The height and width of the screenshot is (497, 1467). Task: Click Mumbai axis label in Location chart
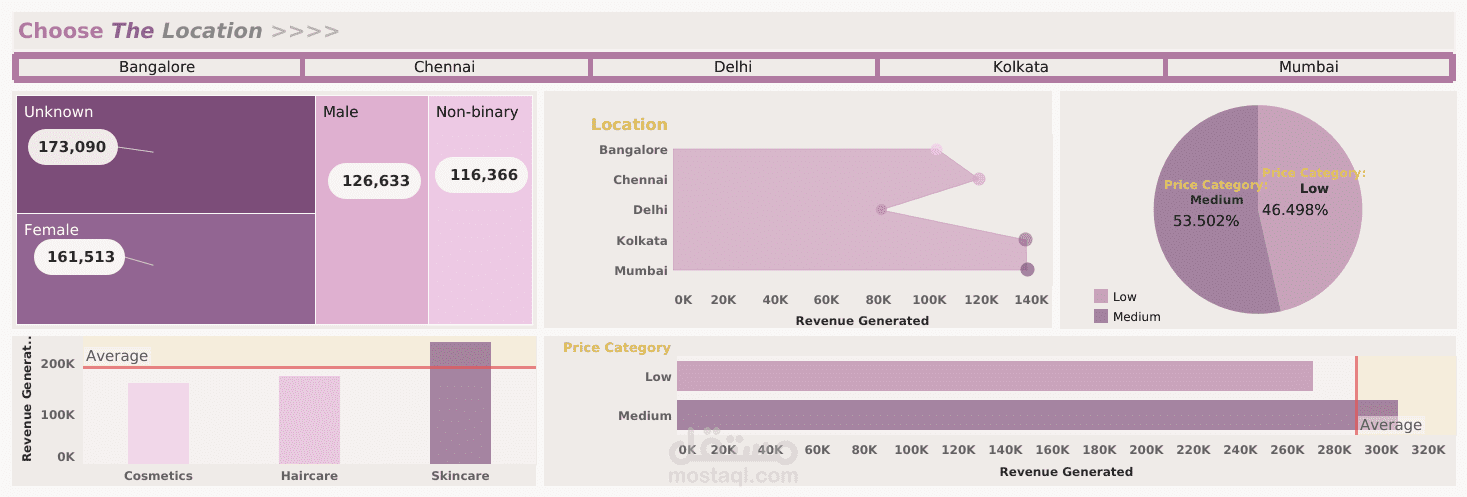(641, 271)
